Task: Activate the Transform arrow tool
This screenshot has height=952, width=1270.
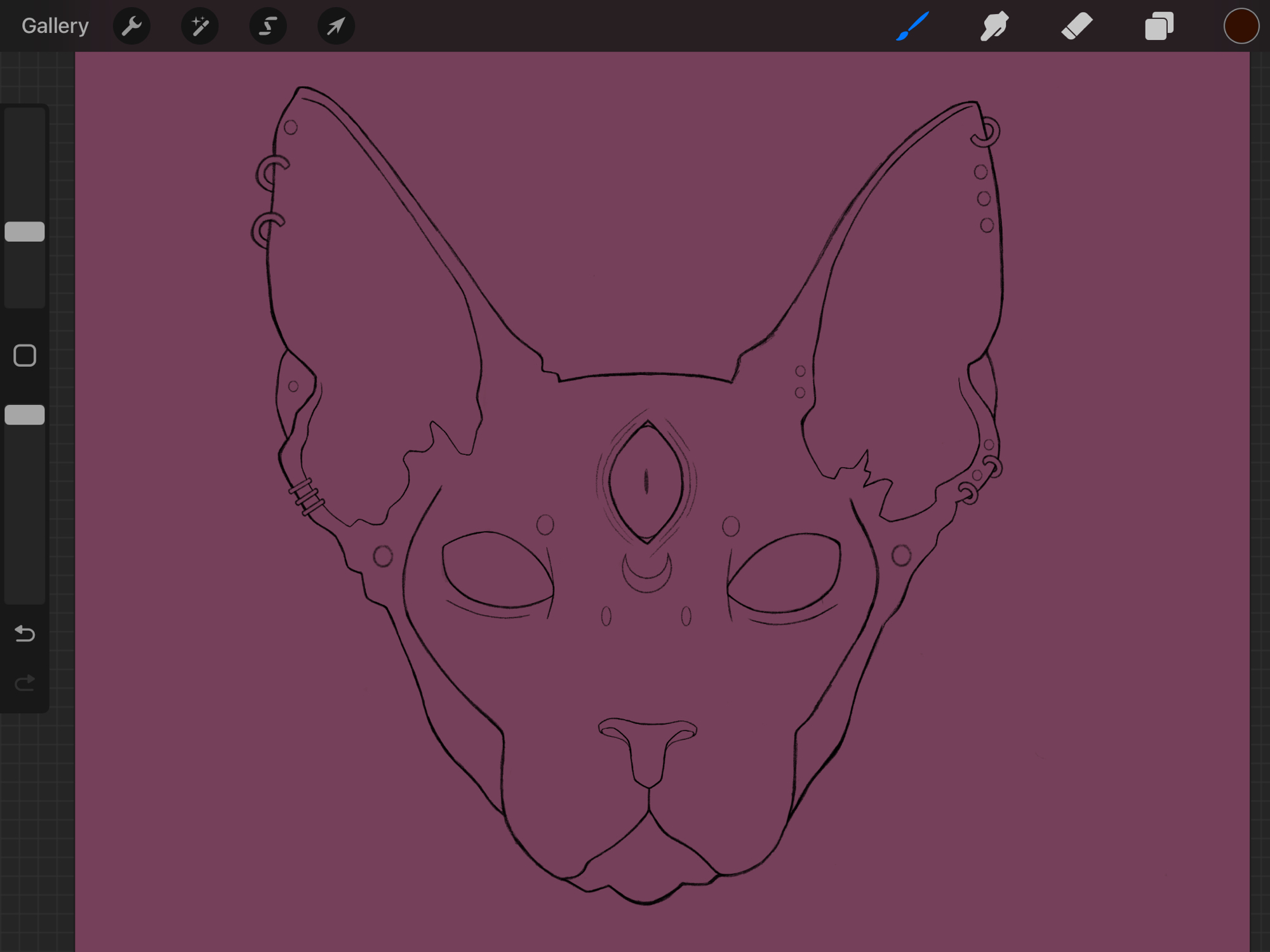Action: pos(336,26)
